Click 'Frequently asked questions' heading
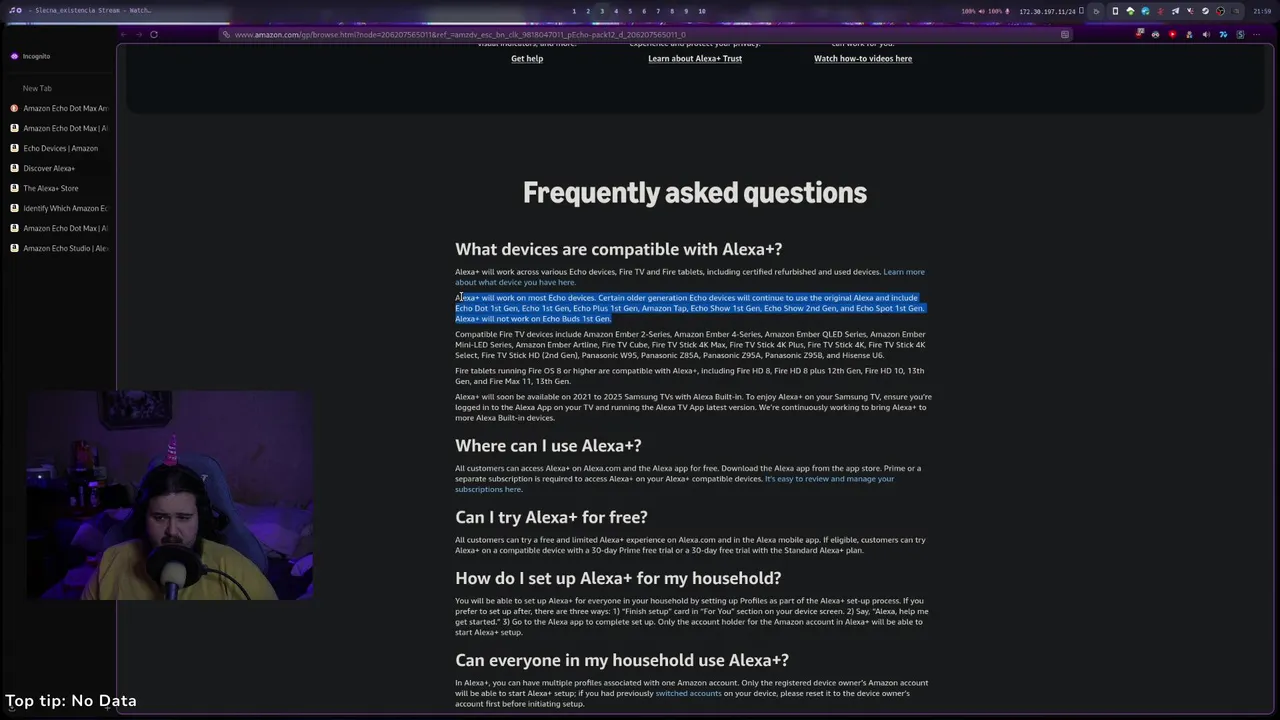 695,192
